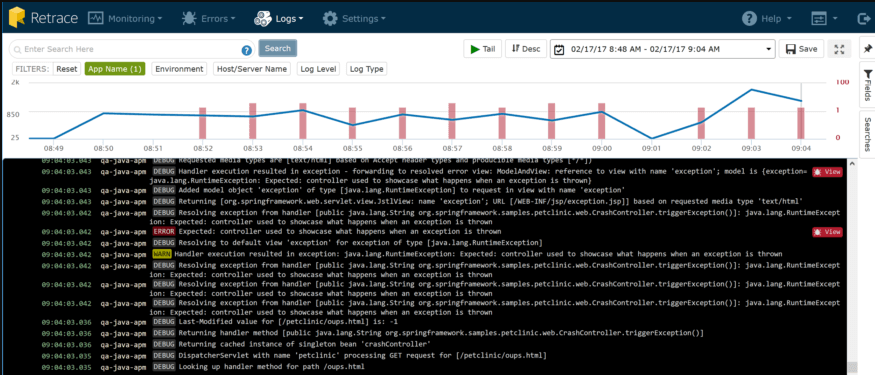This screenshot has width=875, height=375.
Task: Click the logout arrow icon
Action: (x=863, y=18)
